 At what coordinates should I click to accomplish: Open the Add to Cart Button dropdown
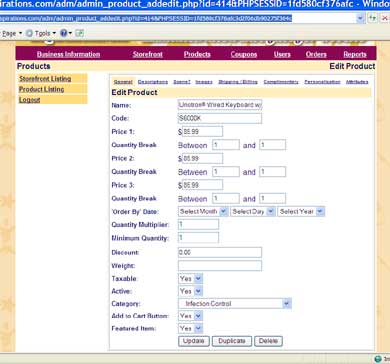point(190,316)
